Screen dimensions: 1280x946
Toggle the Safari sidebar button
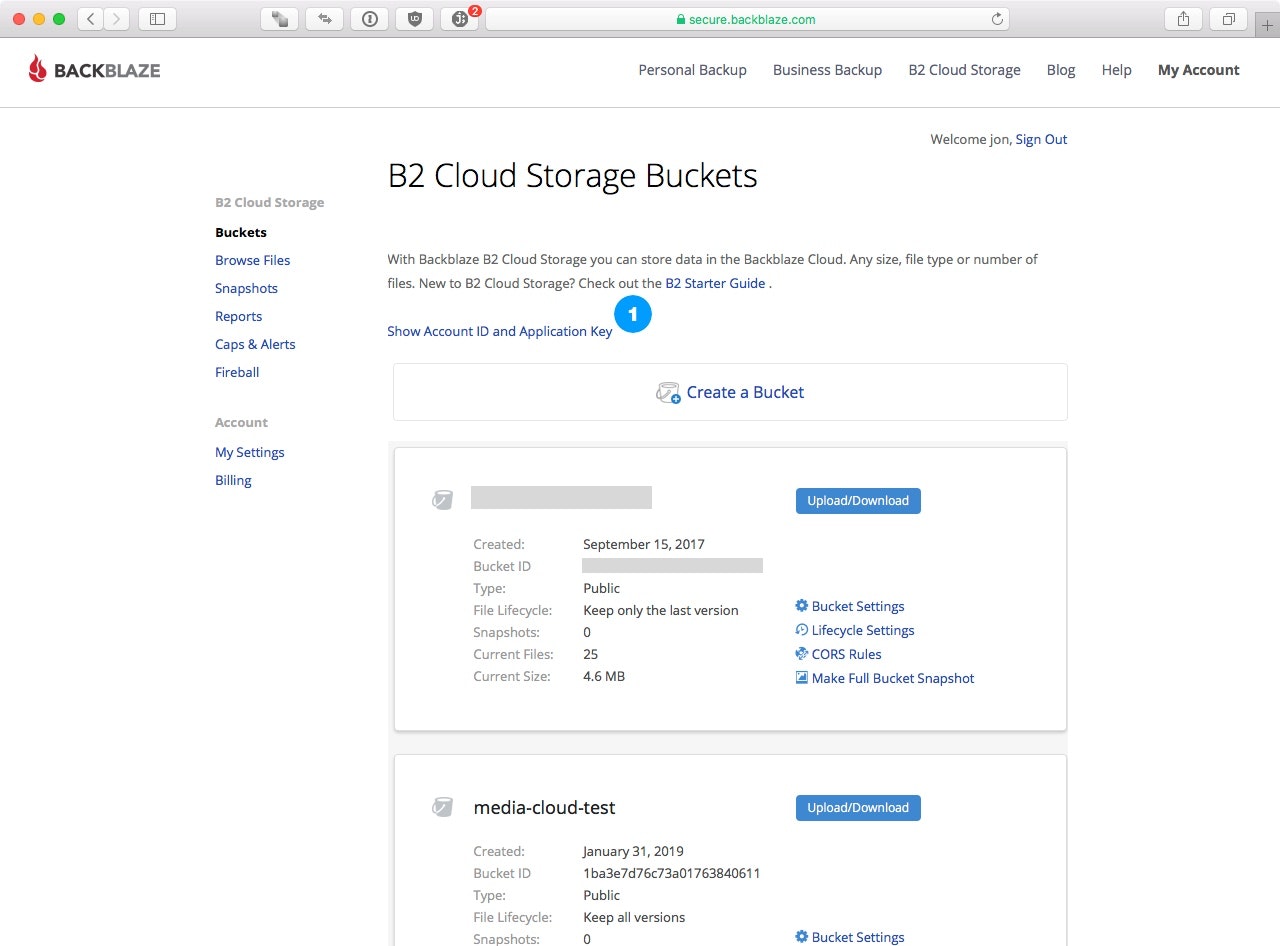tap(157, 18)
